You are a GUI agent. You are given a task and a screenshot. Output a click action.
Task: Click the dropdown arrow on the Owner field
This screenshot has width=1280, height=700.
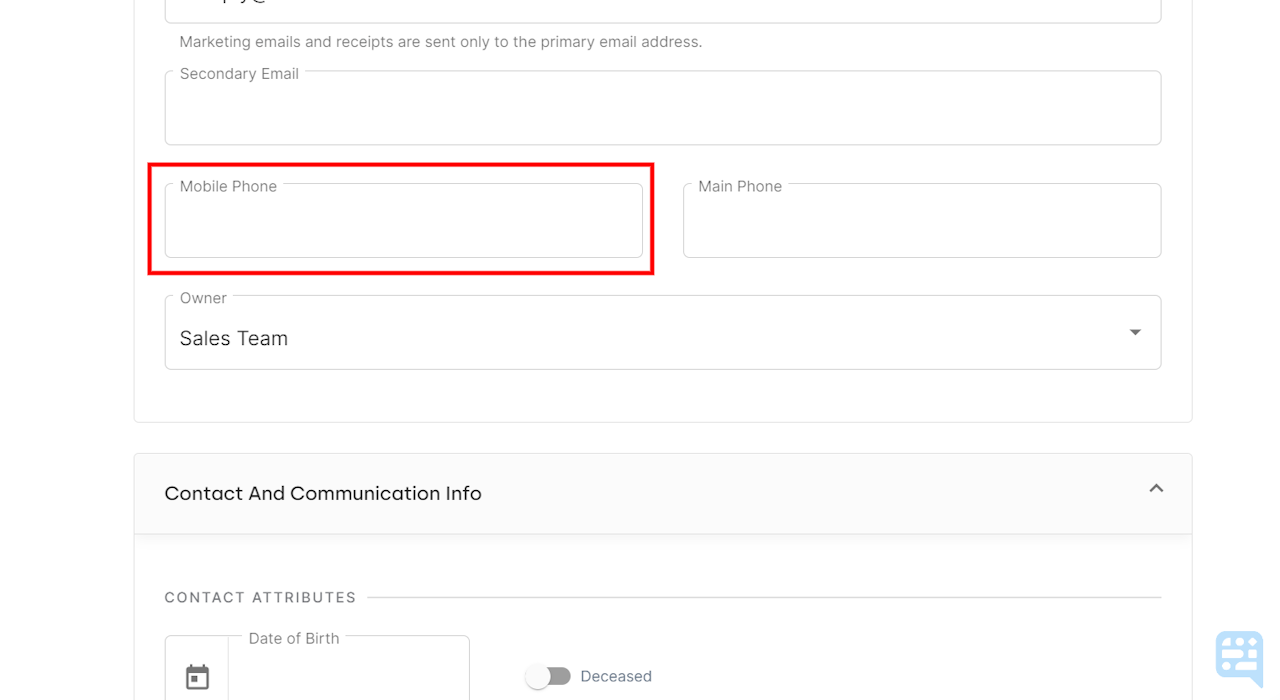[x=1135, y=331]
